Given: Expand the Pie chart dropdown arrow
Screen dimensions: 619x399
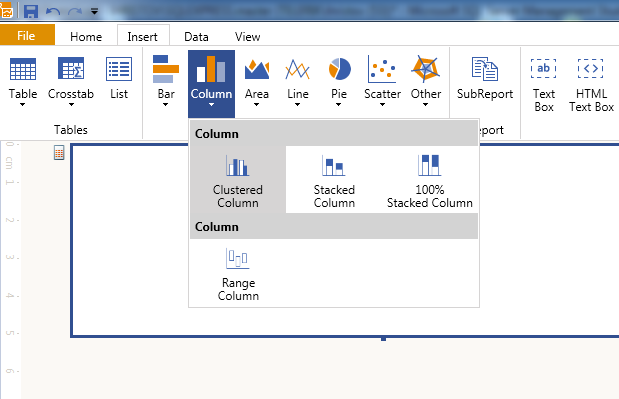Looking at the screenshot, I should pyautogui.click(x=339, y=105).
